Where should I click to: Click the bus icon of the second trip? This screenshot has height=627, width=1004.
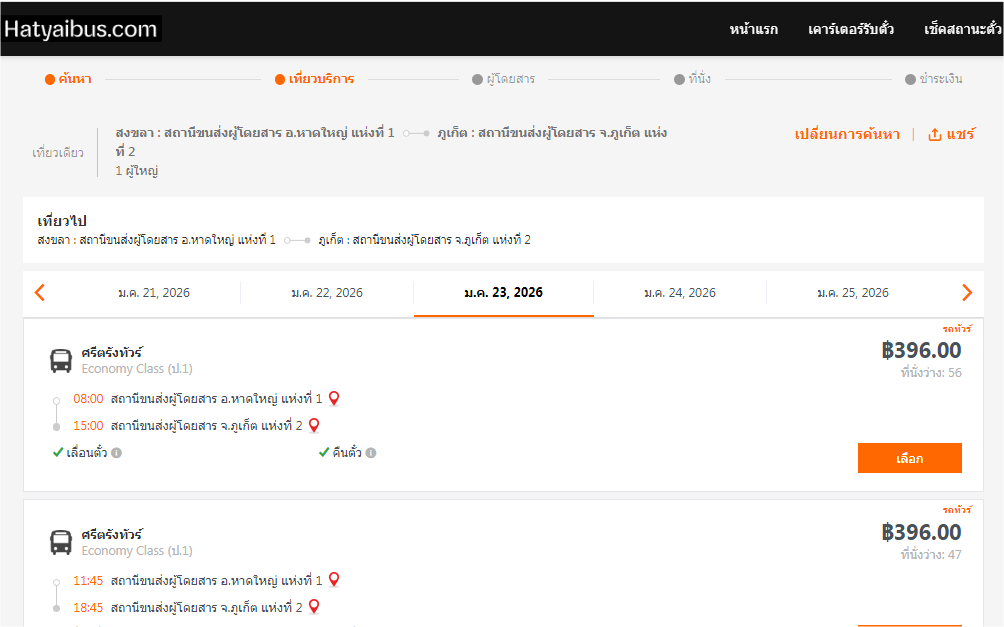point(61,542)
